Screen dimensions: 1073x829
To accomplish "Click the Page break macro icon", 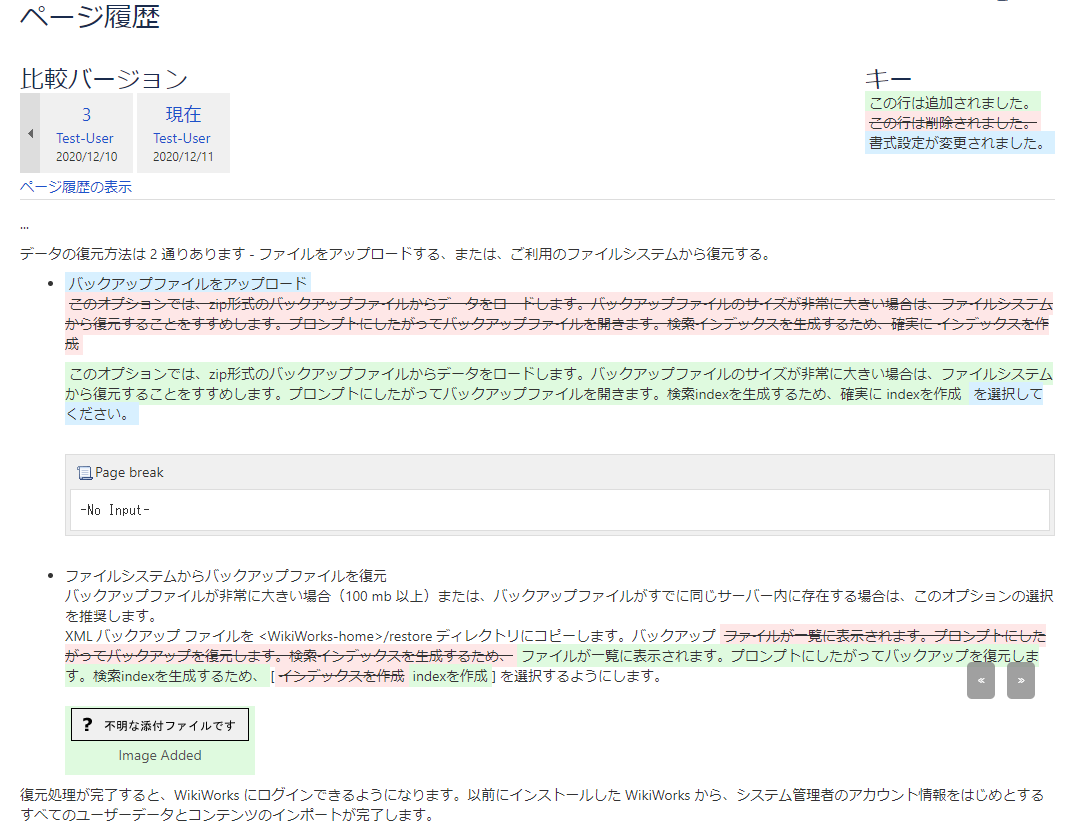I will pos(84,473).
